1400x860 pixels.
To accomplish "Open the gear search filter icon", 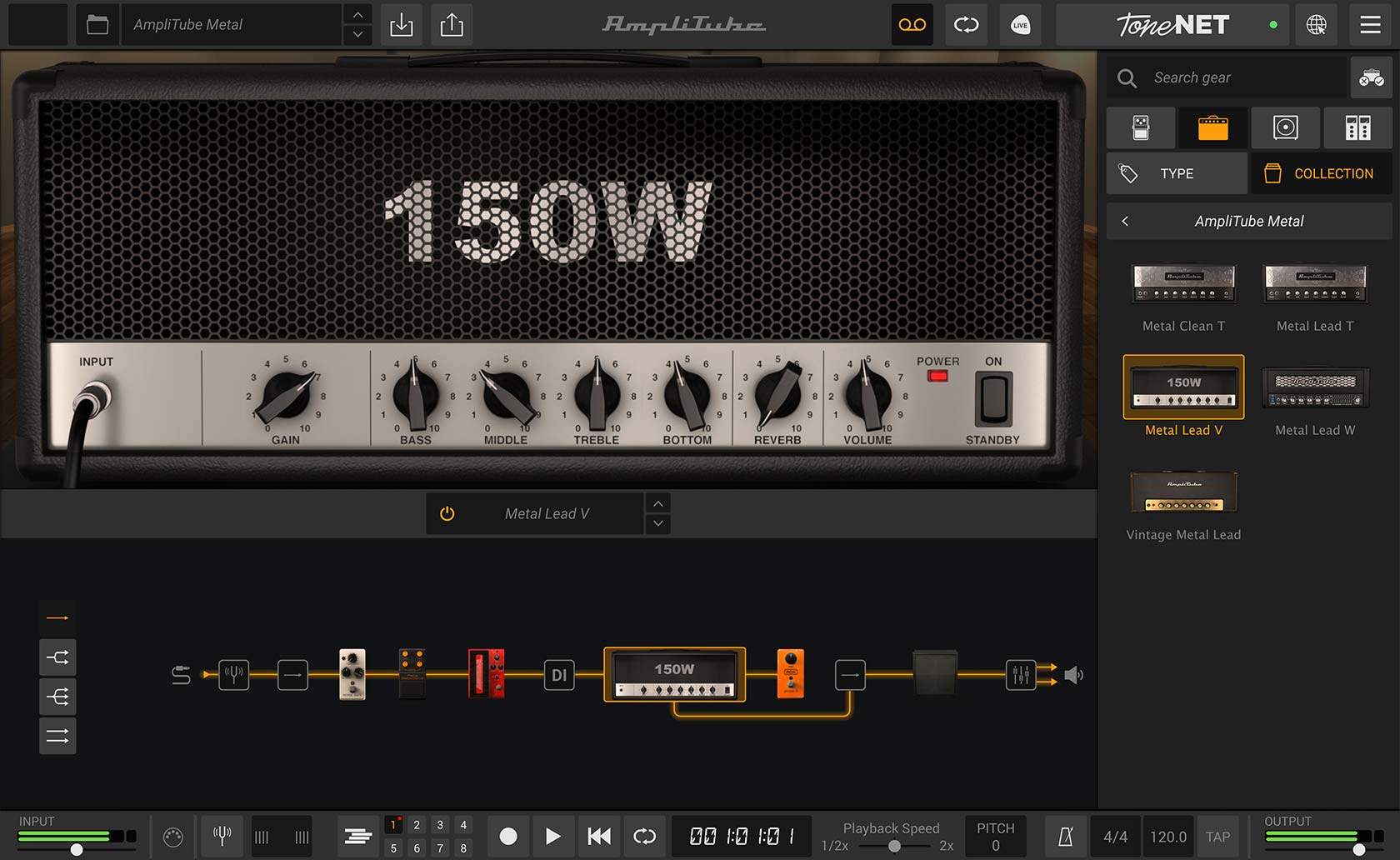I will (1372, 77).
